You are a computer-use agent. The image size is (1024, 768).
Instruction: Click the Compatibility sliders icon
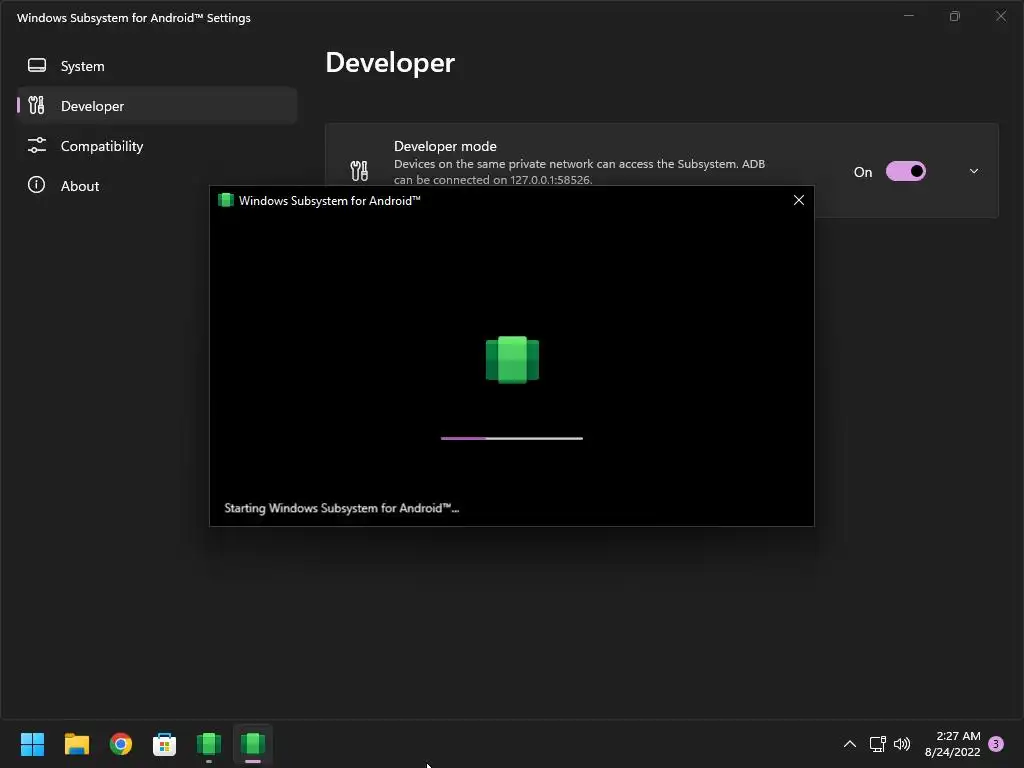click(37, 145)
